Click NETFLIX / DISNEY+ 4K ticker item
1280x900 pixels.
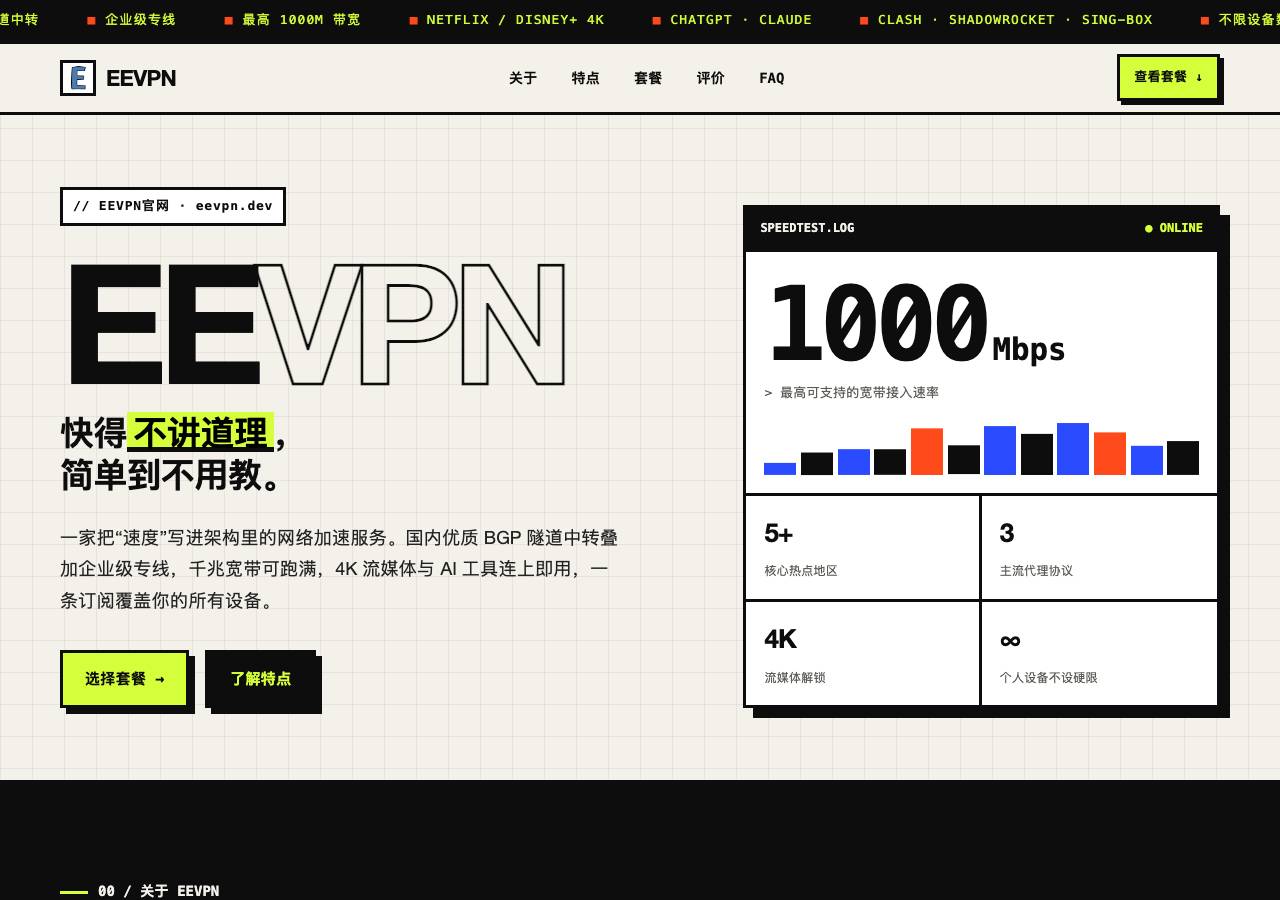point(515,20)
